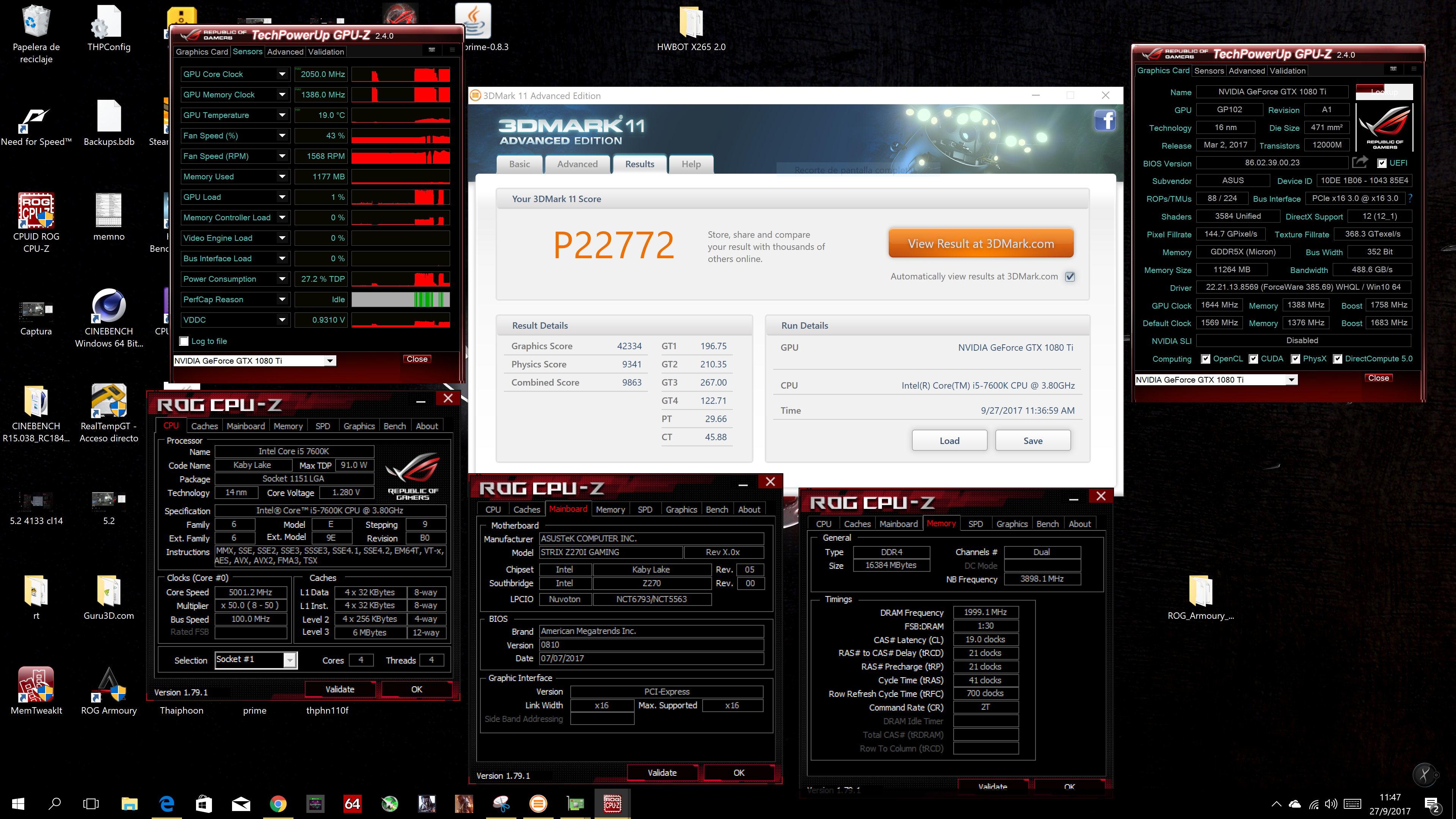Screen dimensions: 1456x819
Task: Open the Windows Start menu
Action: coord(18,803)
